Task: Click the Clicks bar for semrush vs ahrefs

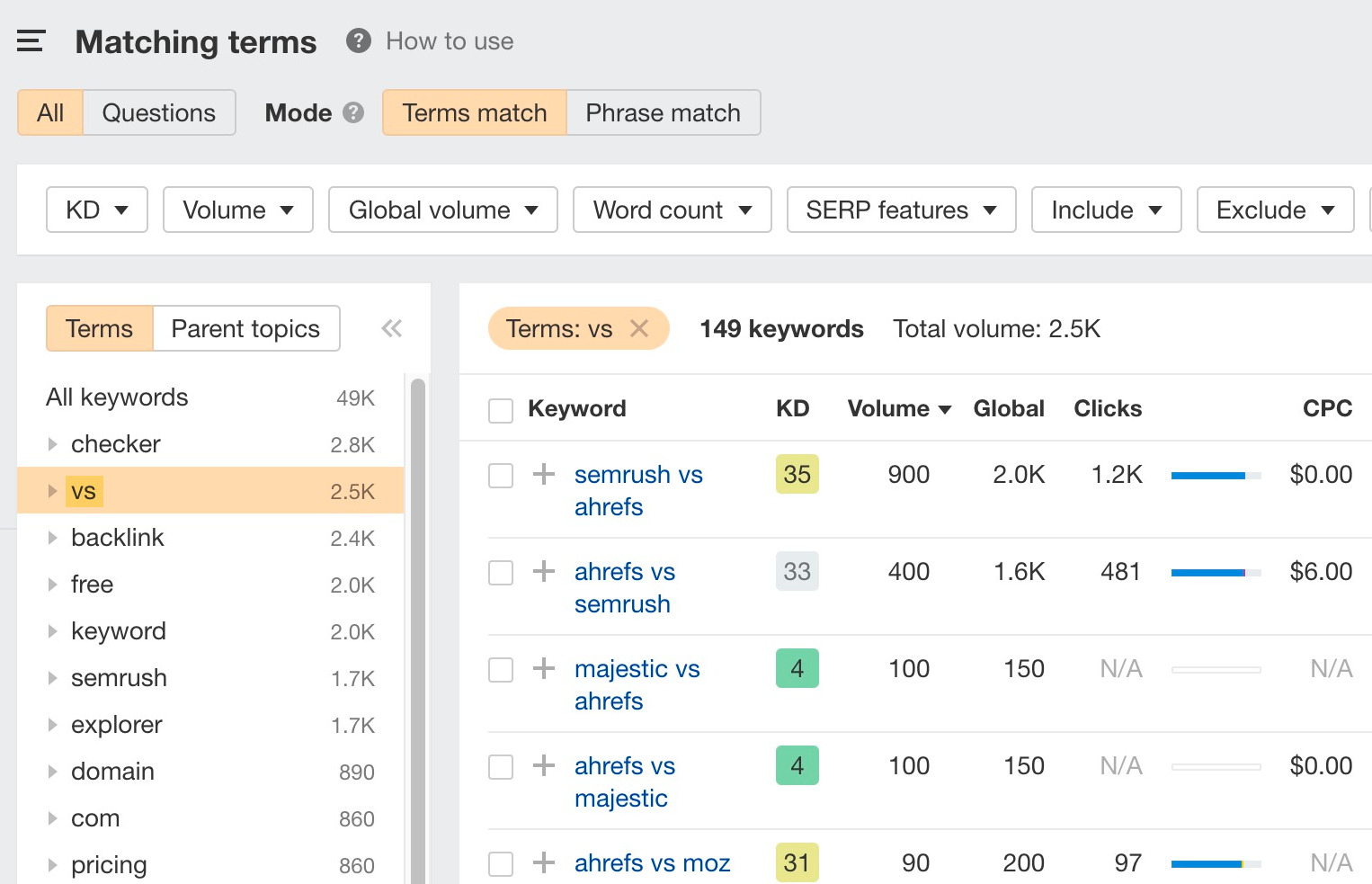Action: (1216, 475)
